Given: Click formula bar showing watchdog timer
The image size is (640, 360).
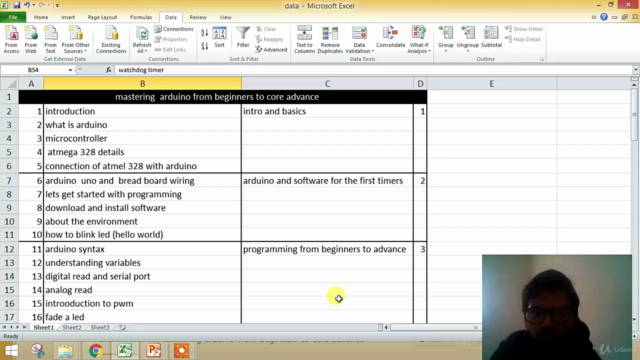Looking at the screenshot, I should click(x=373, y=70).
